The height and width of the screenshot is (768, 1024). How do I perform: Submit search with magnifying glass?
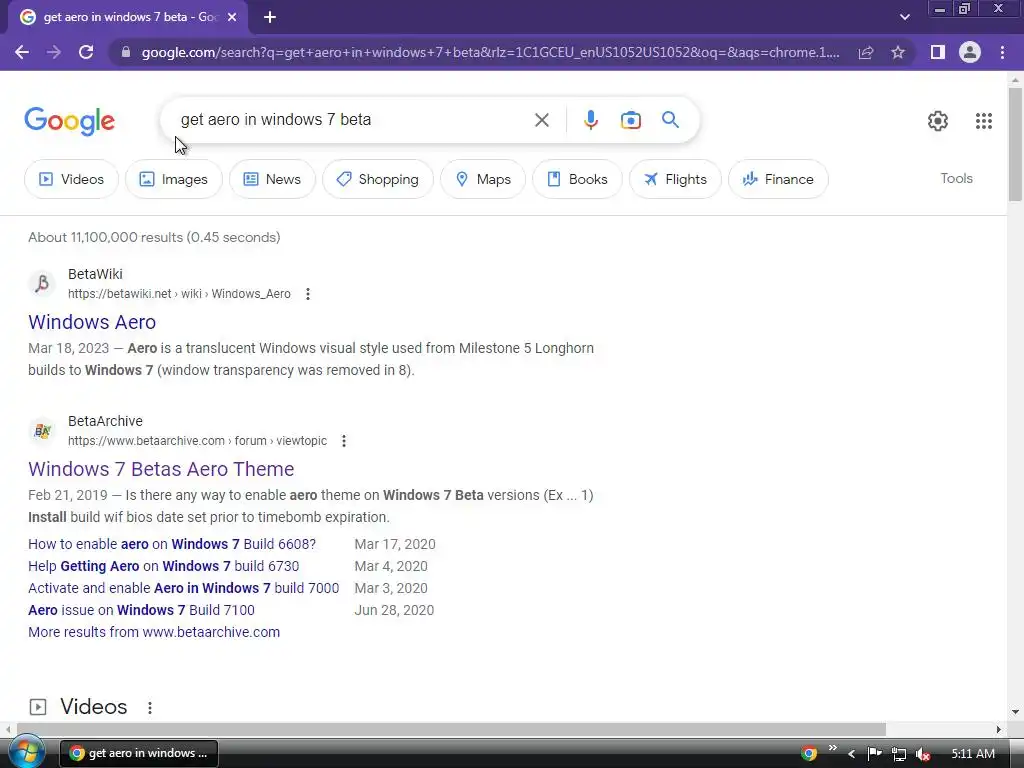tap(670, 120)
